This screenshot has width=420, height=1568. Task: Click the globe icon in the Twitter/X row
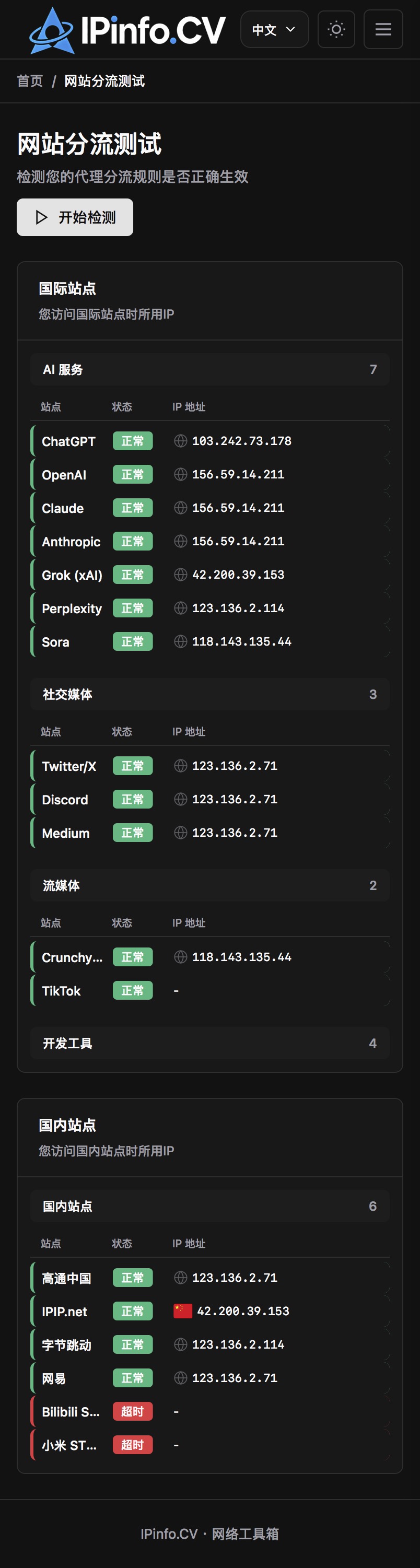click(x=181, y=766)
